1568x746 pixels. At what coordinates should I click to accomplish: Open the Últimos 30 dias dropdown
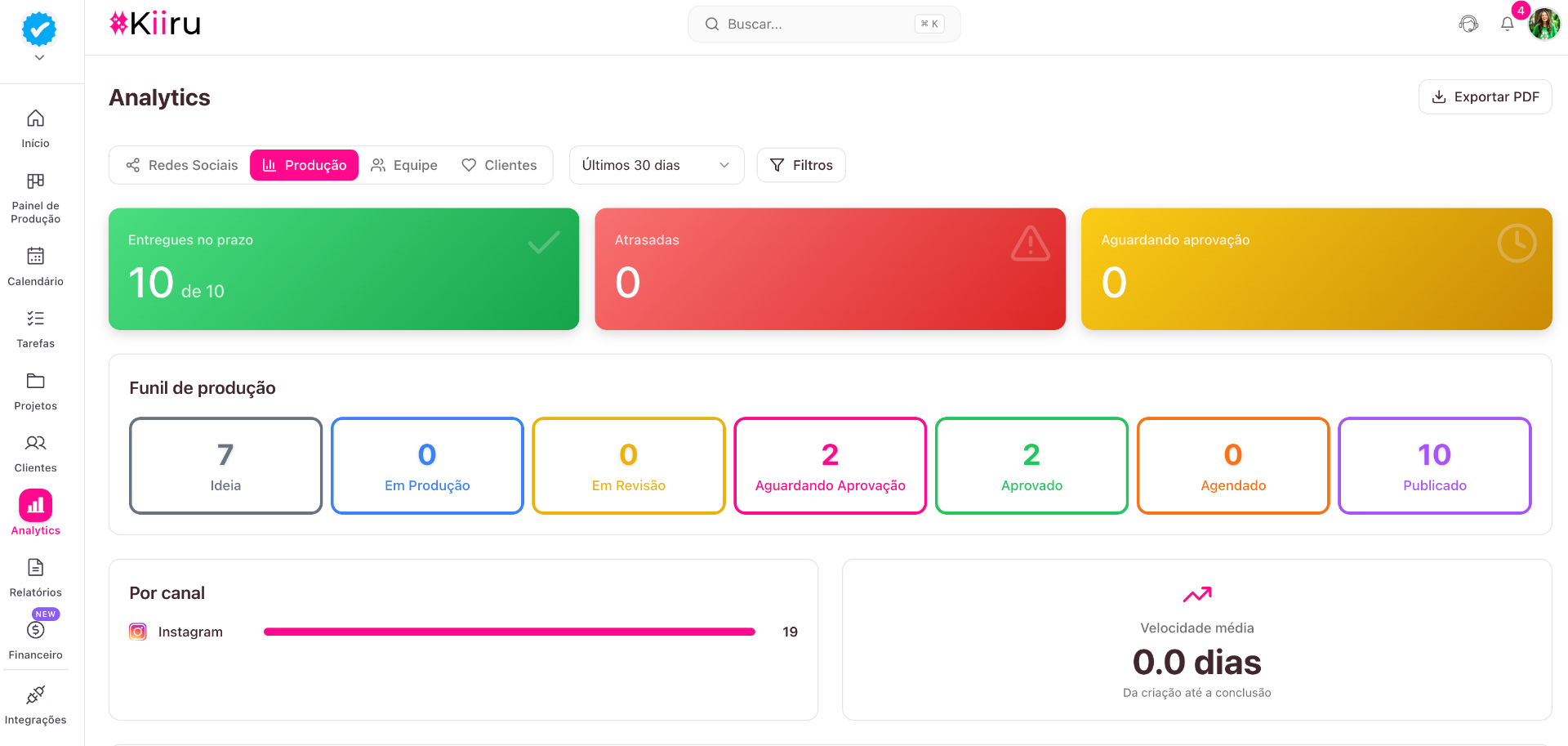(x=657, y=165)
